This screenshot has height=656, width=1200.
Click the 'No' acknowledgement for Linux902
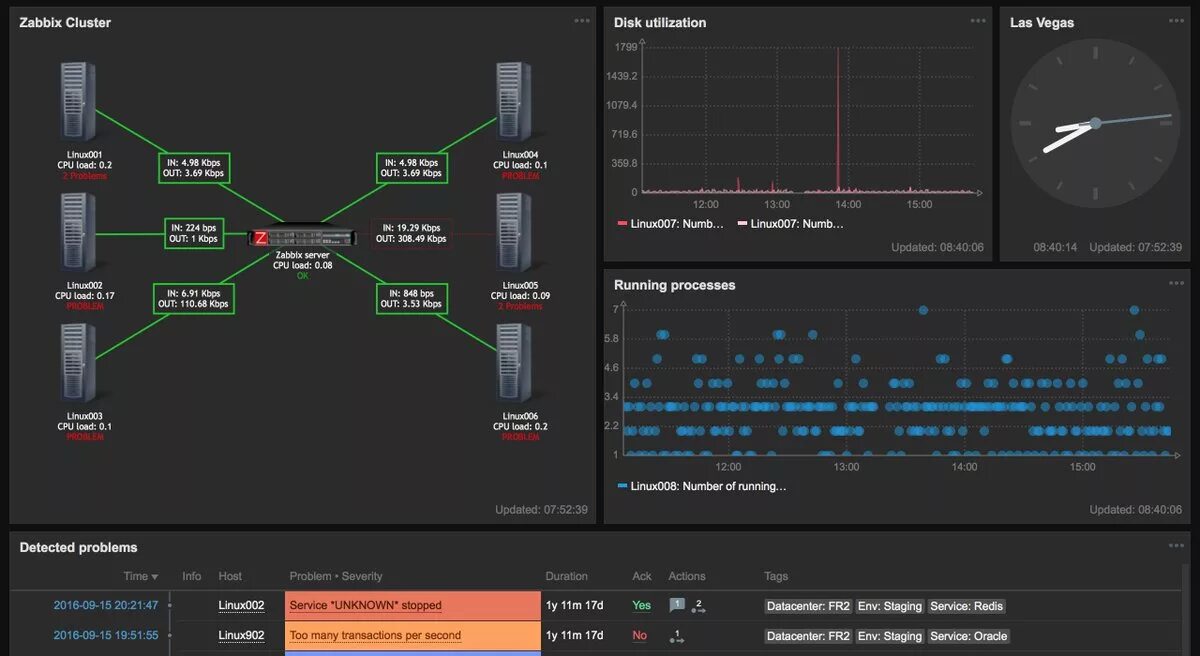tap(639, 635)
